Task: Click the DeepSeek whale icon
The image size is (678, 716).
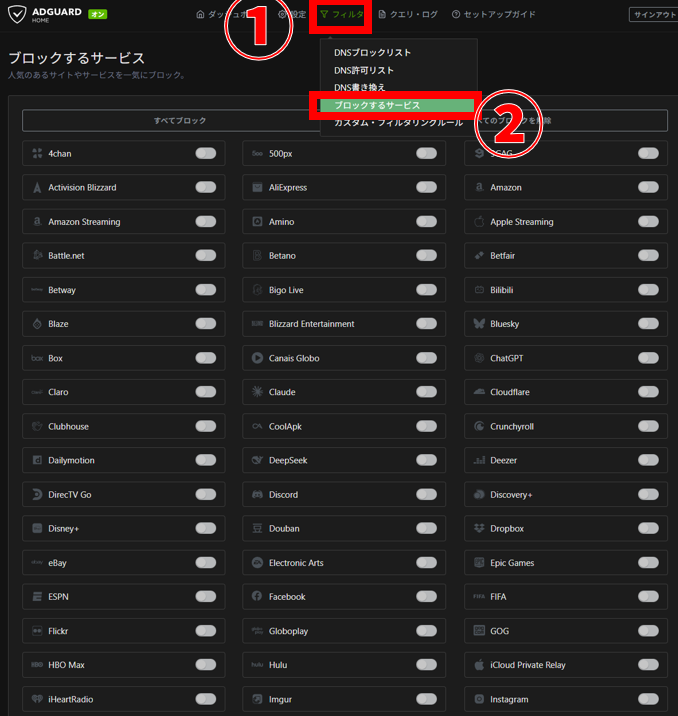Action: pyautogui.click(x=258, y=460)
